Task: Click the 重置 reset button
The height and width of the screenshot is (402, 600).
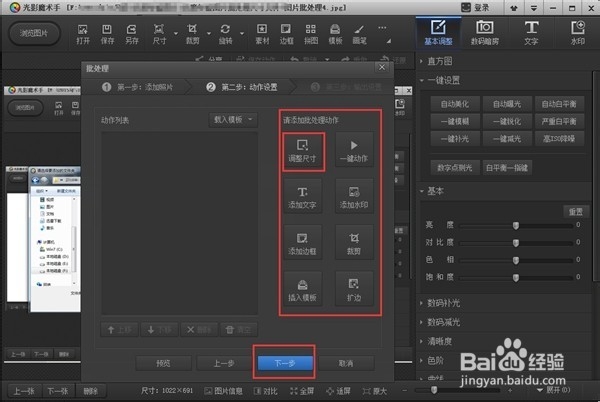Action: coord(576,212)
